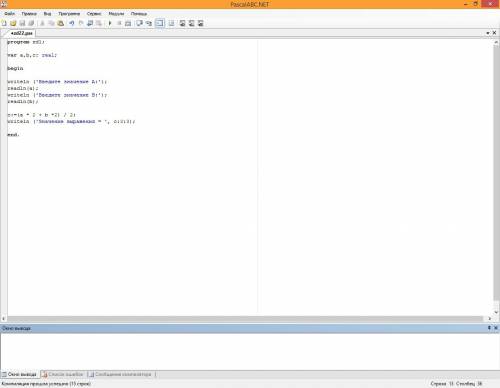Close the output window panel
This screenshot has height=388, width=500.
pyautogui.click(x=496, y=328)
